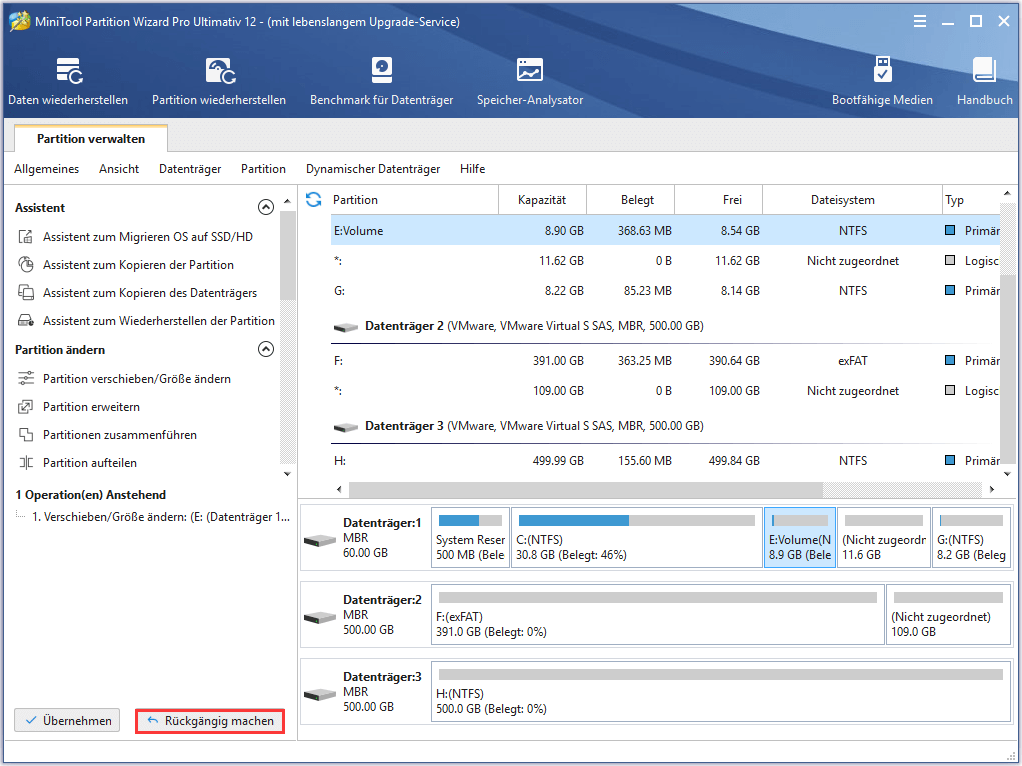This screenshot has height=766, width=1022.
Task: Start Assistent zum Kopieren der Partition
Action: click(138, 265)
